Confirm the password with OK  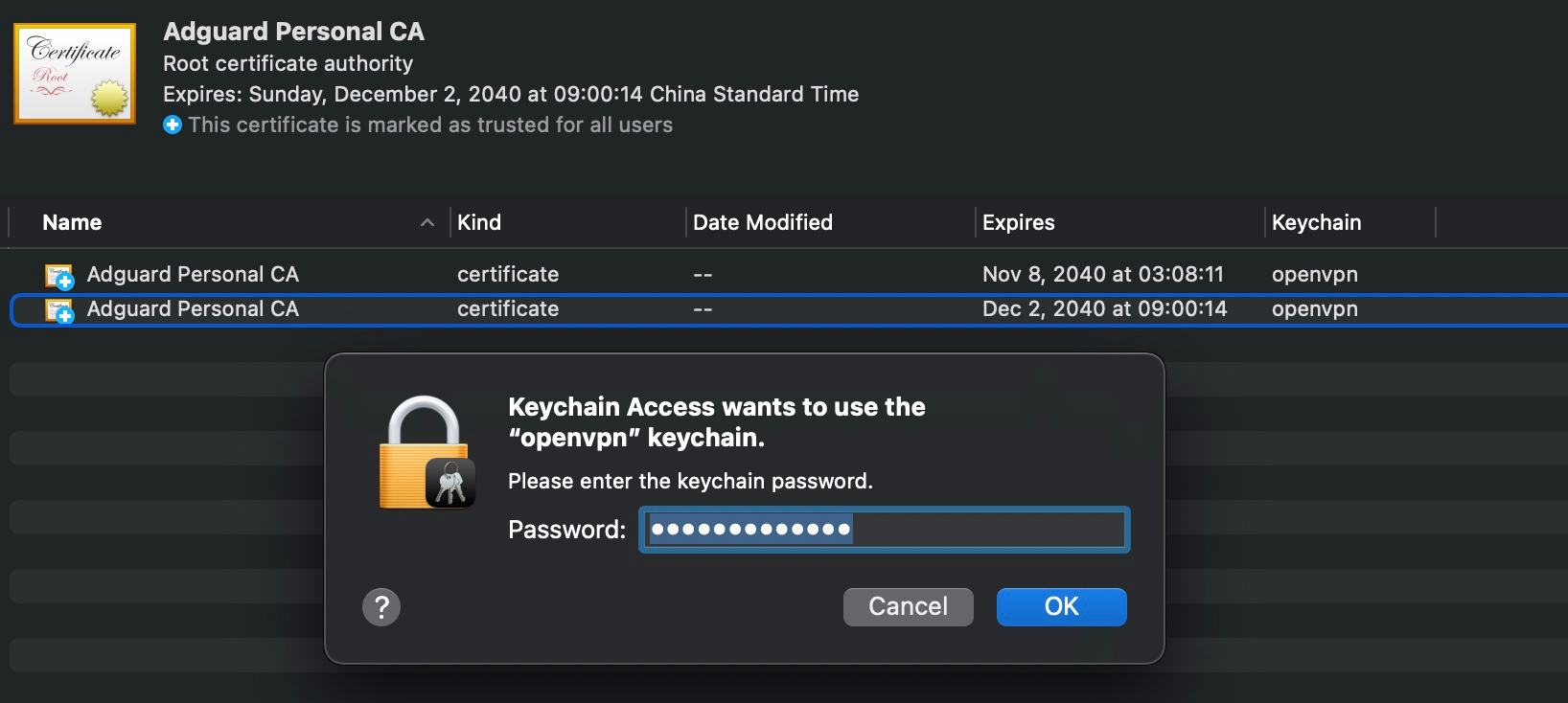1062,606
